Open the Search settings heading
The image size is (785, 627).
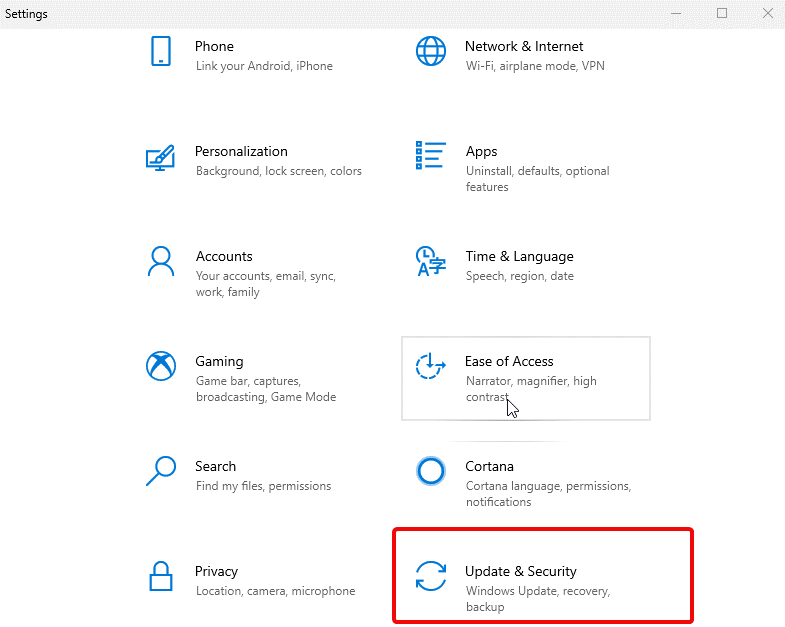(x=215, y=467)
